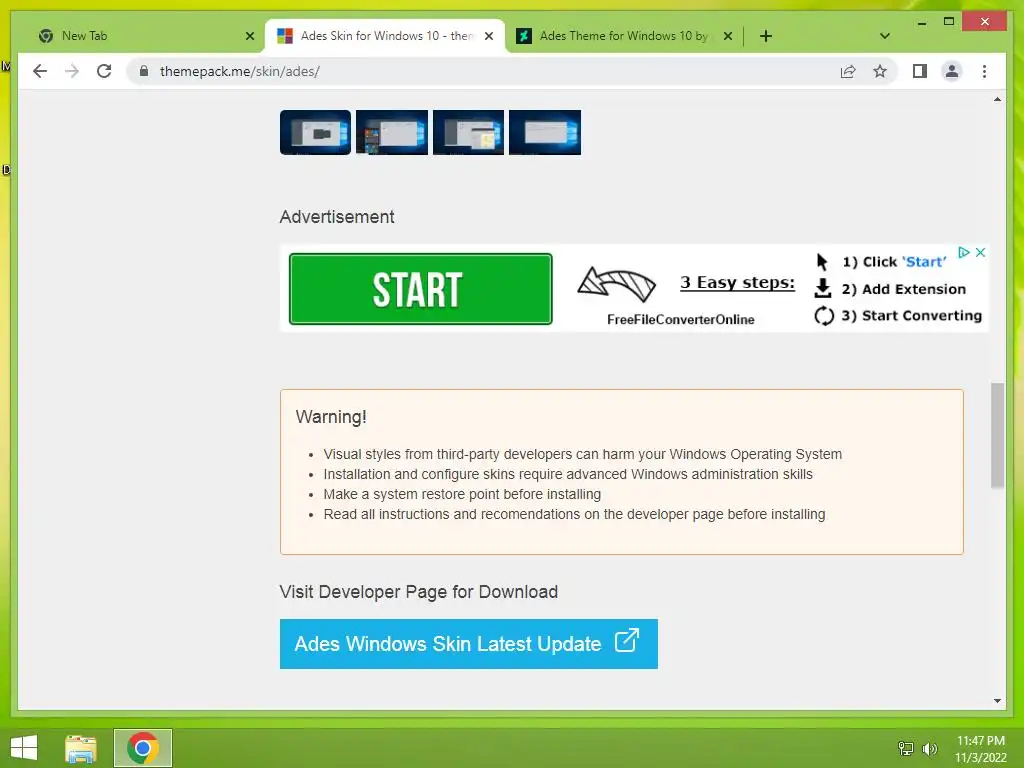
Task: Open the fourth skin preview thumbnail
Action: coord(545,133)
